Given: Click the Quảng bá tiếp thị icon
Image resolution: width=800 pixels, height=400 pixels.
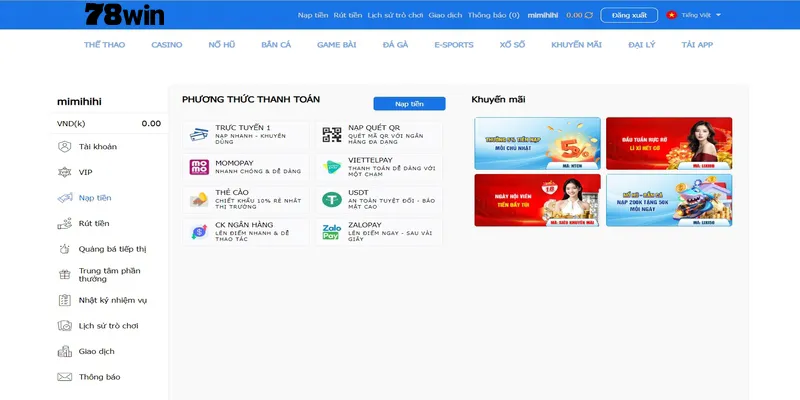Looking at the screenshot, I should (64, 249).
